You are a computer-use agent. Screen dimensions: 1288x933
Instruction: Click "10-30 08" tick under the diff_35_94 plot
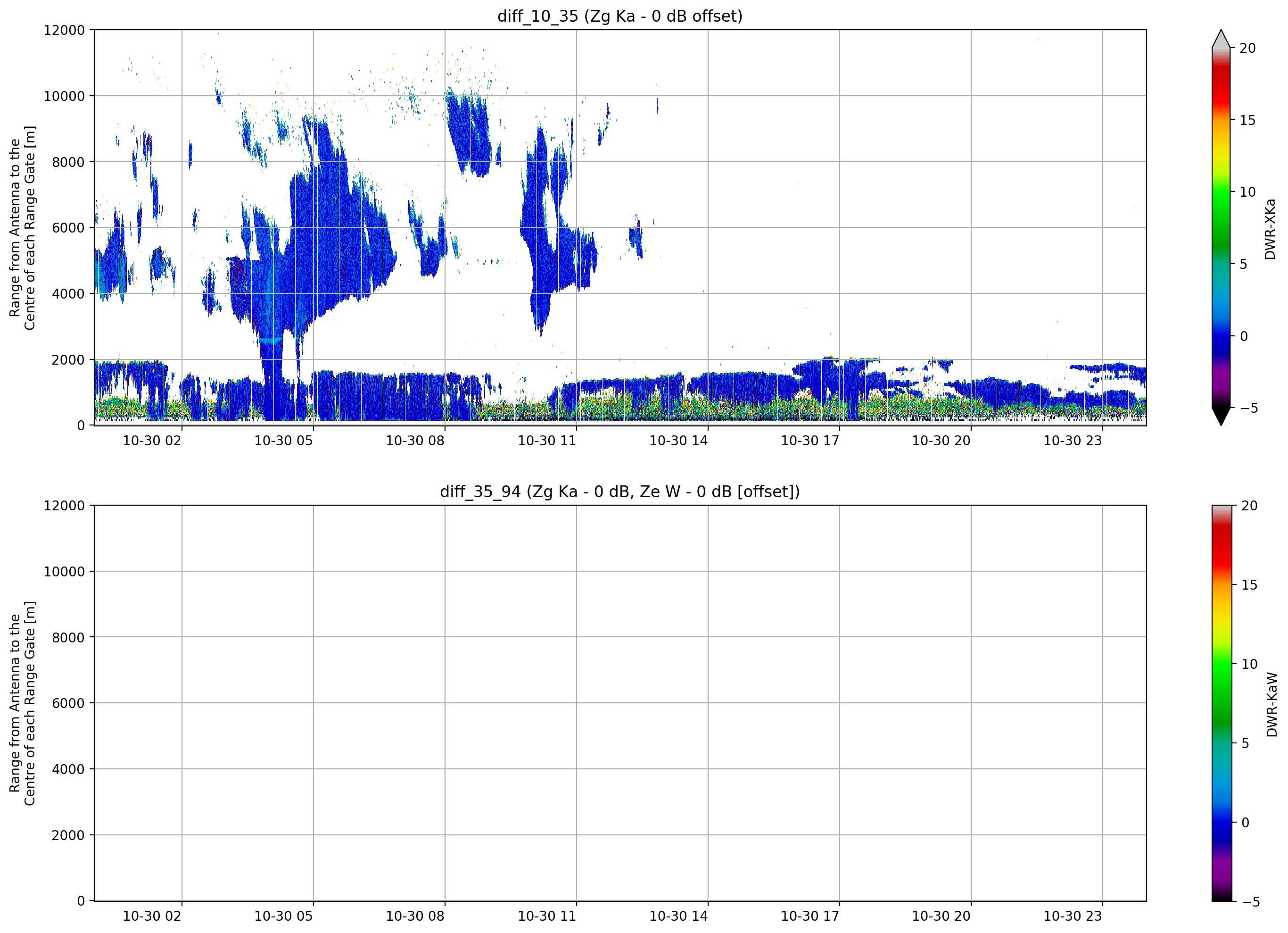click(415, 916)
